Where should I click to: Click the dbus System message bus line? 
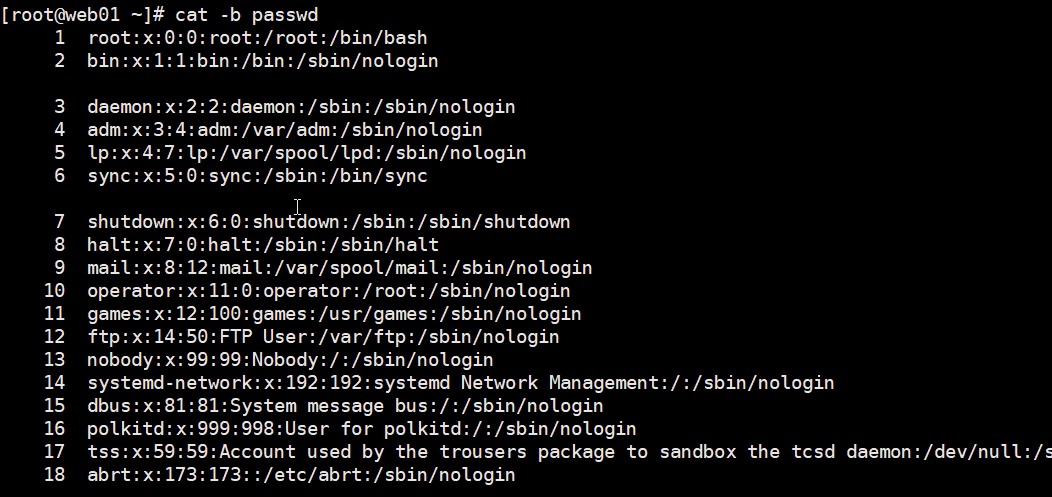346,406
